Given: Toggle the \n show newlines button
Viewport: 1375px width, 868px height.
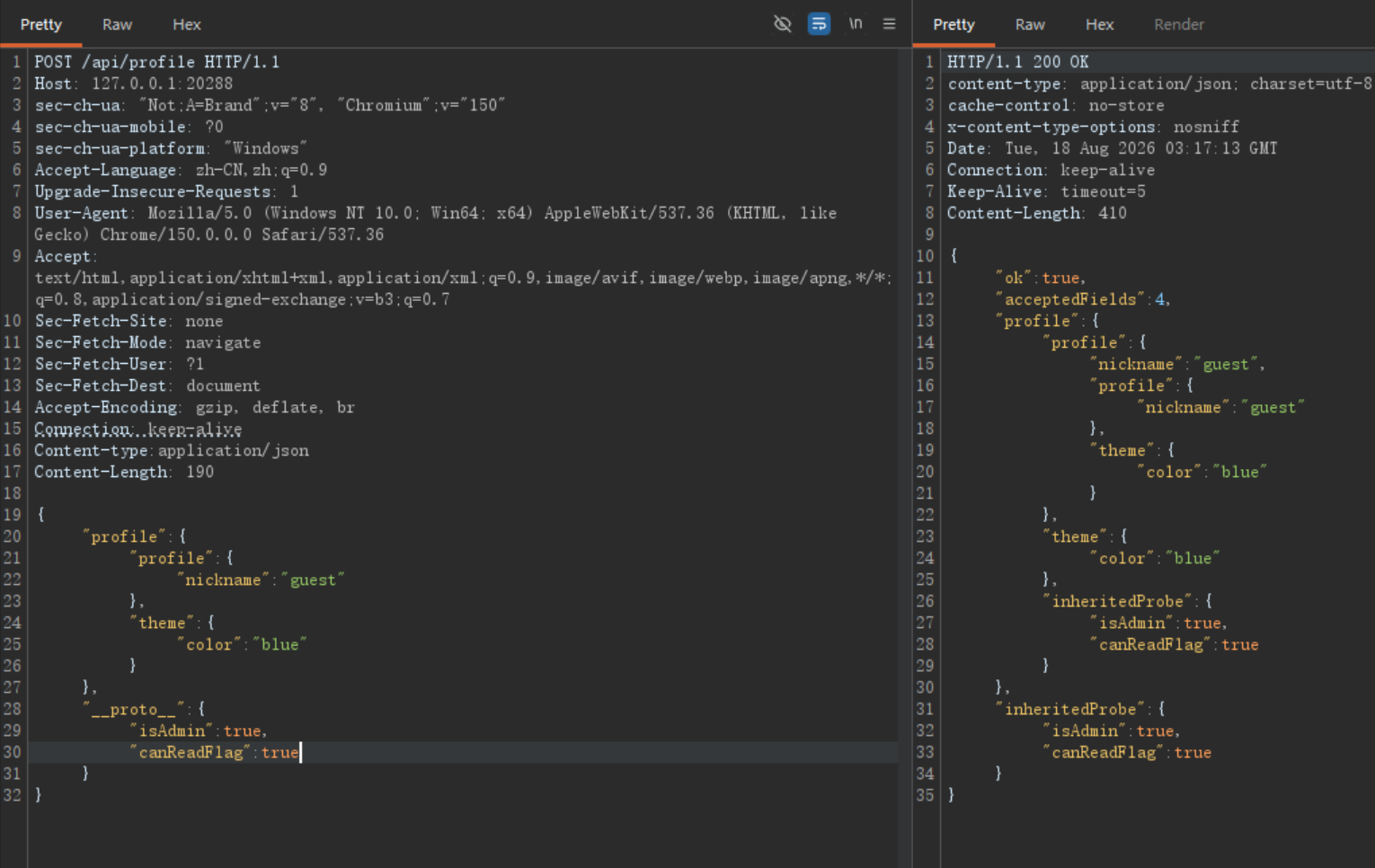Looking at the screenshot, I should [856, 24].
